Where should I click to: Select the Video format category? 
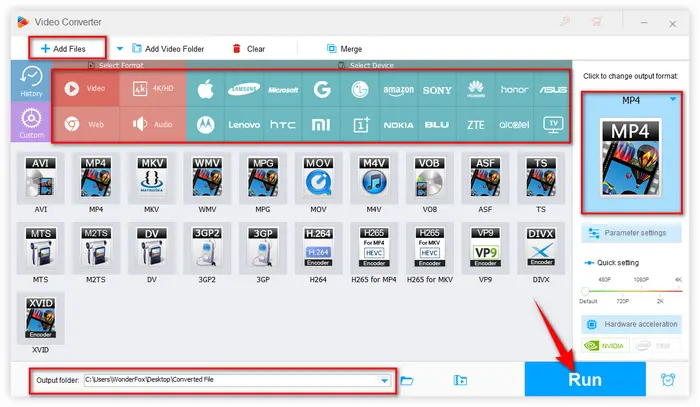(x=86, y=88)
